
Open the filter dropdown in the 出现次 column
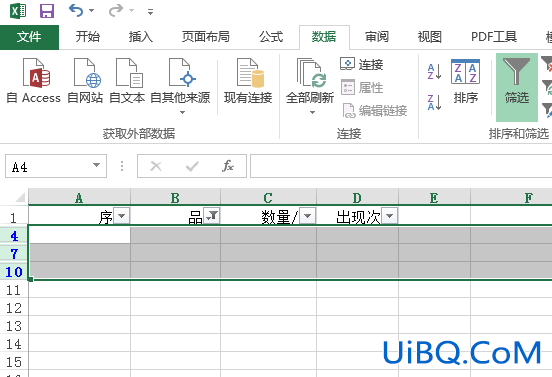390,216
